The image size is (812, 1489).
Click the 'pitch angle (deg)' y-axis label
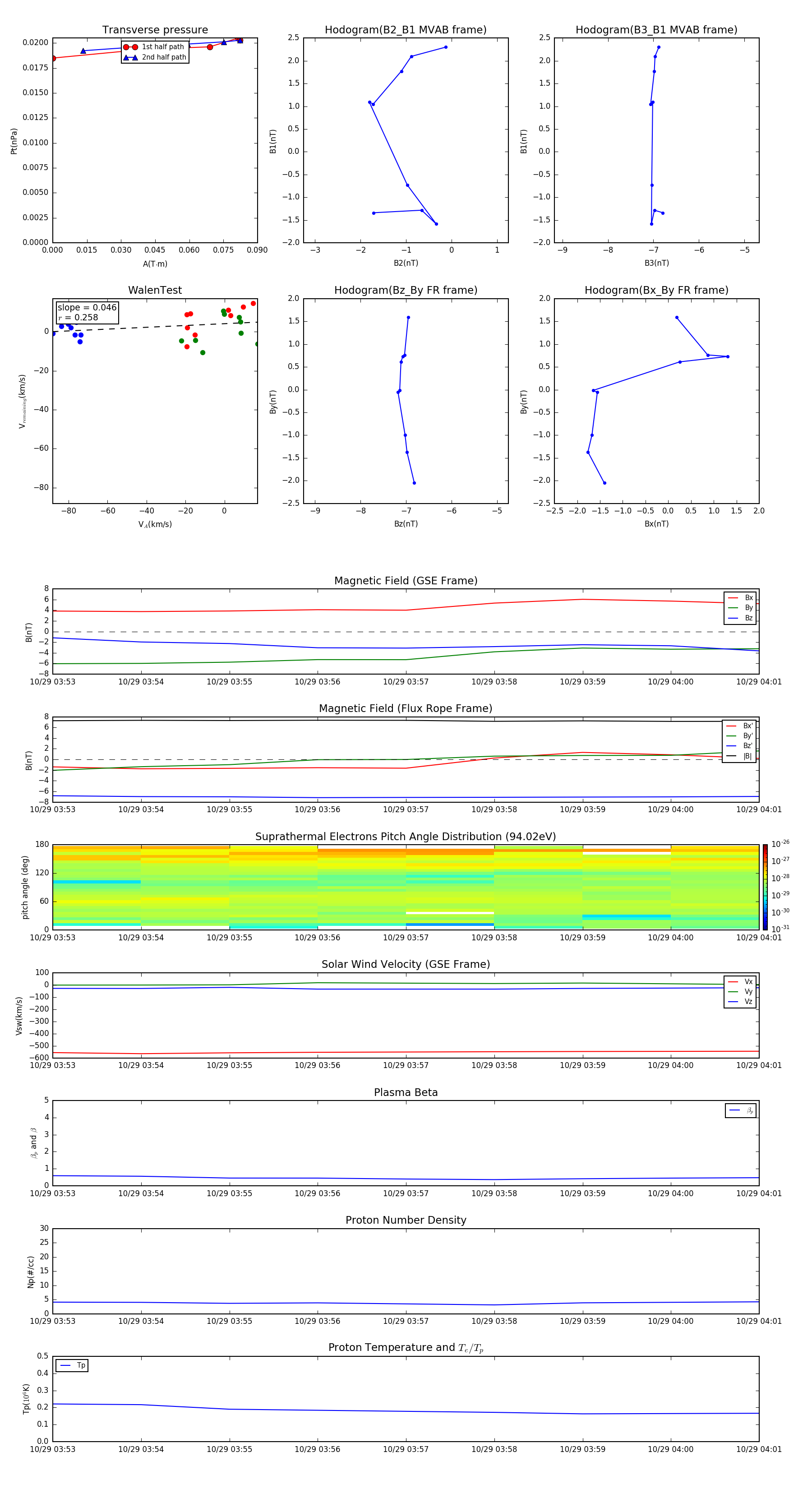[x=25, y=887]
